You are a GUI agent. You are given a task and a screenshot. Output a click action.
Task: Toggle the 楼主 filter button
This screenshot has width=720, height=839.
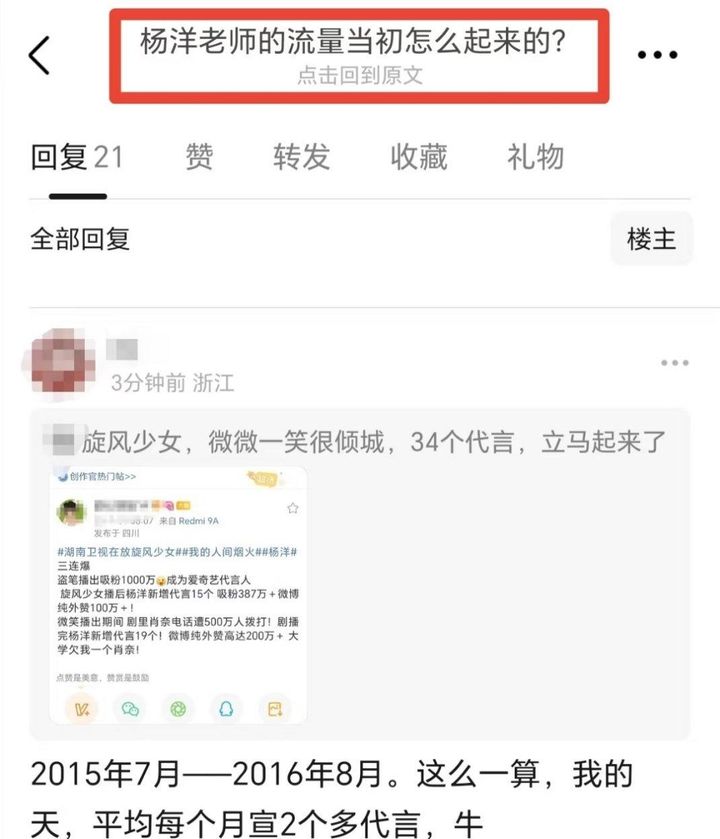tap(652, 239)
